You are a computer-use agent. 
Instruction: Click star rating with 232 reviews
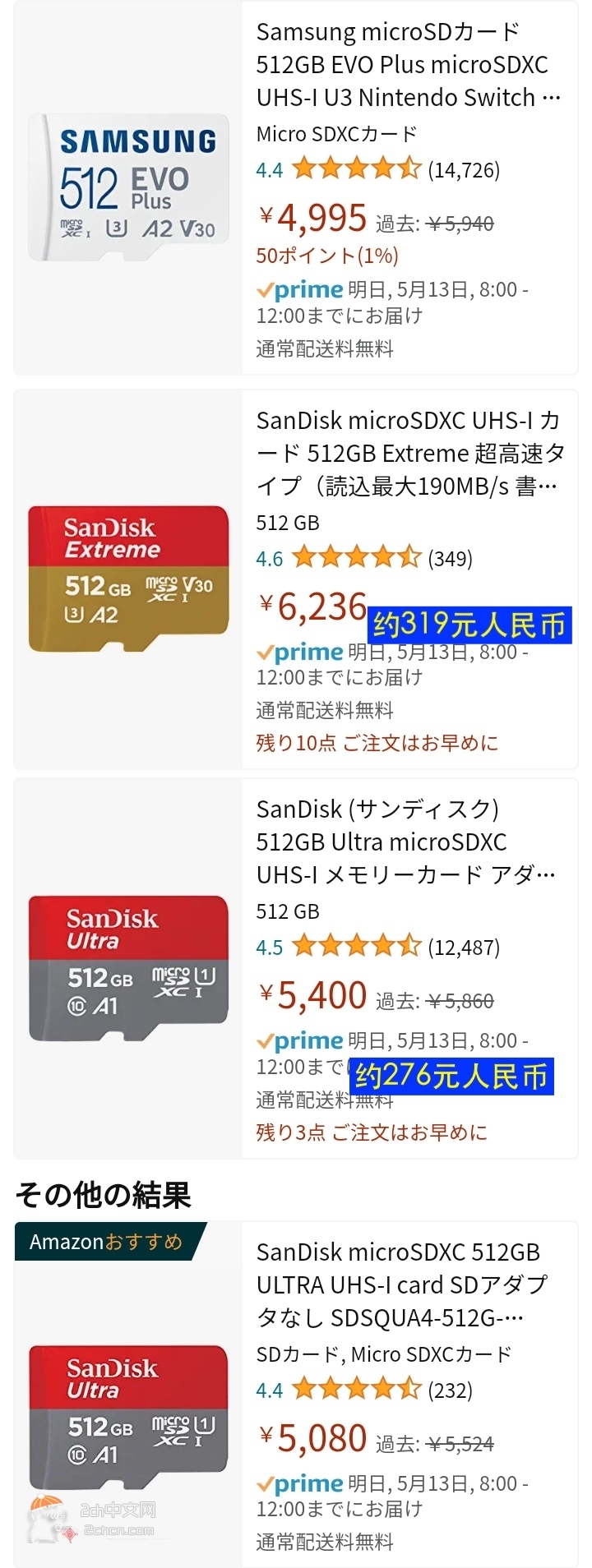(356, 1390)
